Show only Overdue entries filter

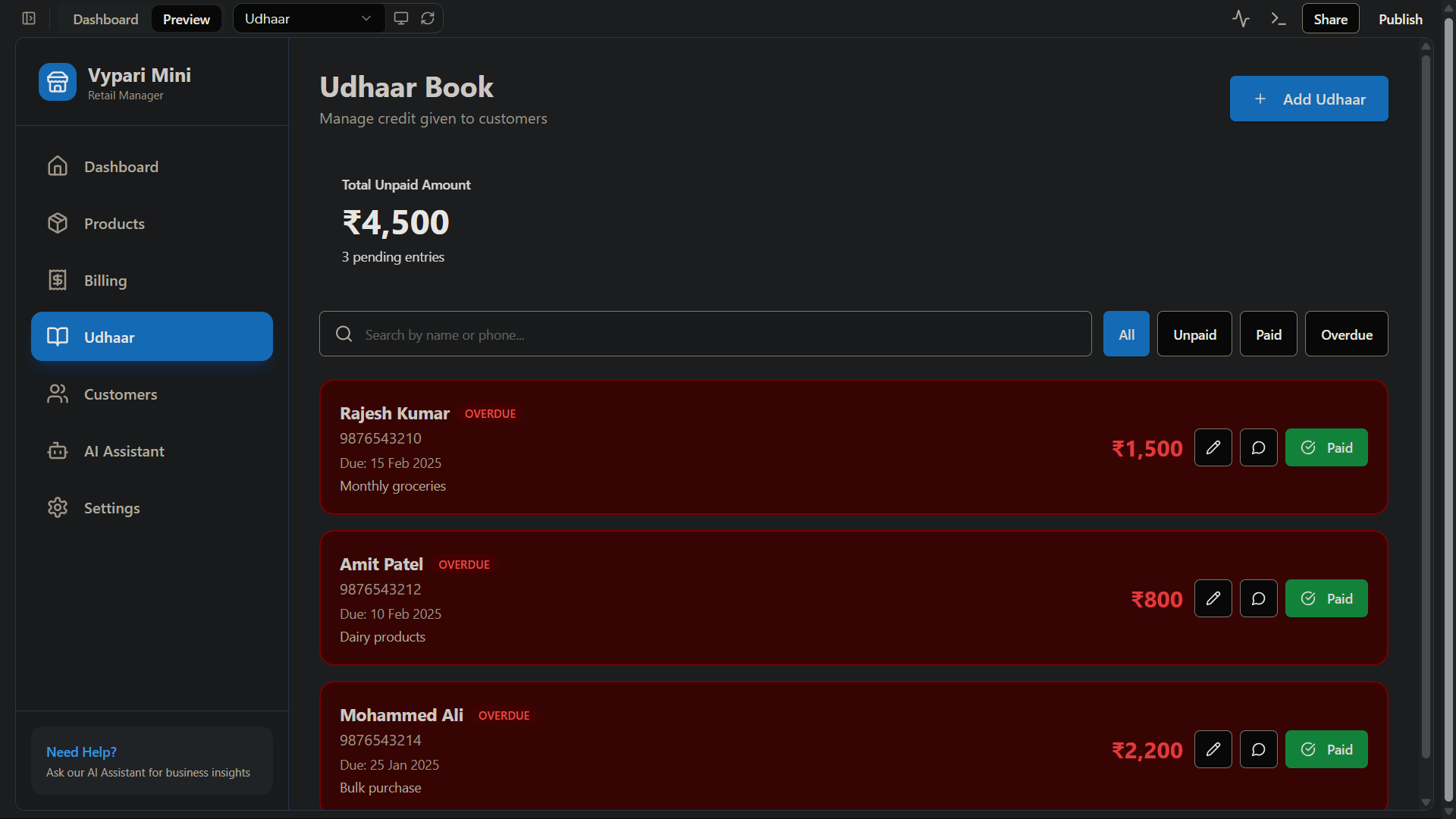pyautogui.click(x=1346, y=334)
